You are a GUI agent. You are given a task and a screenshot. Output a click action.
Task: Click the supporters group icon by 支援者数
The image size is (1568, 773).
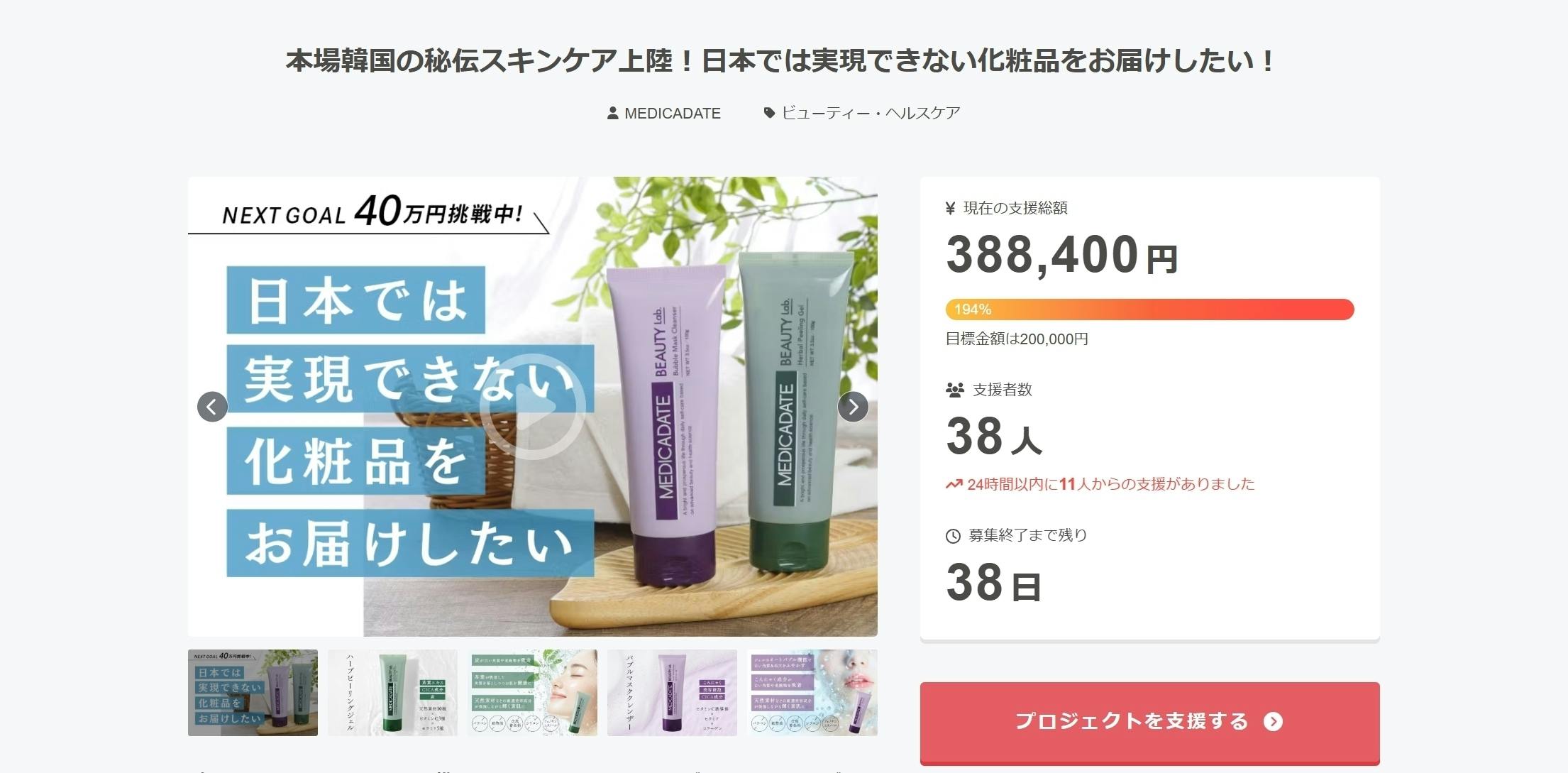coord(955,390)
